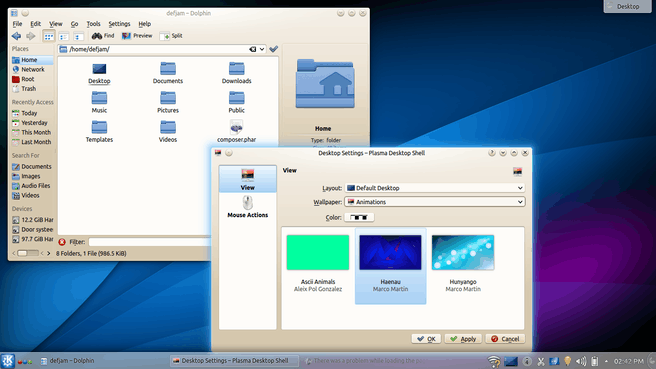Viewport: 656px width, 369px height.
Task: Open the Public folder
Action: (236, 102)
